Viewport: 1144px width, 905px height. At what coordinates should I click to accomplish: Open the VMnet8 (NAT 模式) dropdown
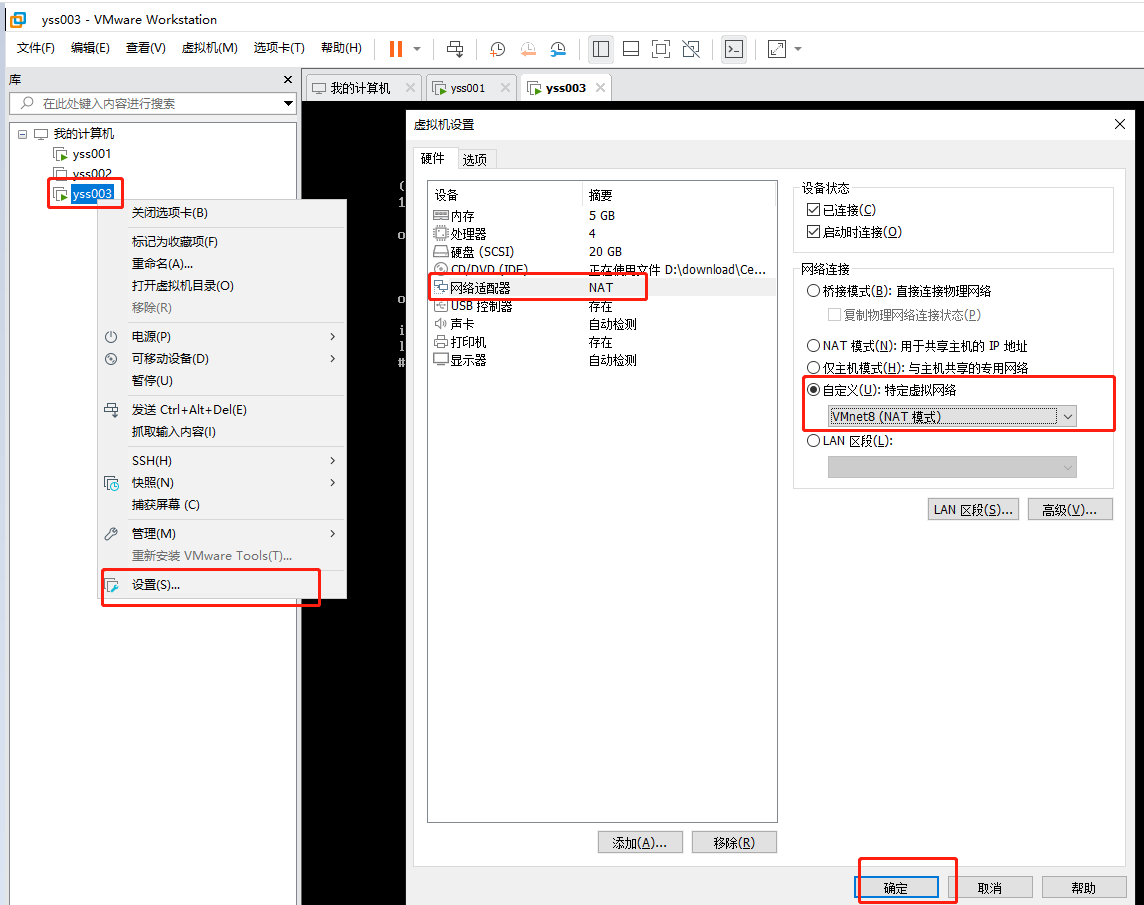click(952, 417)
